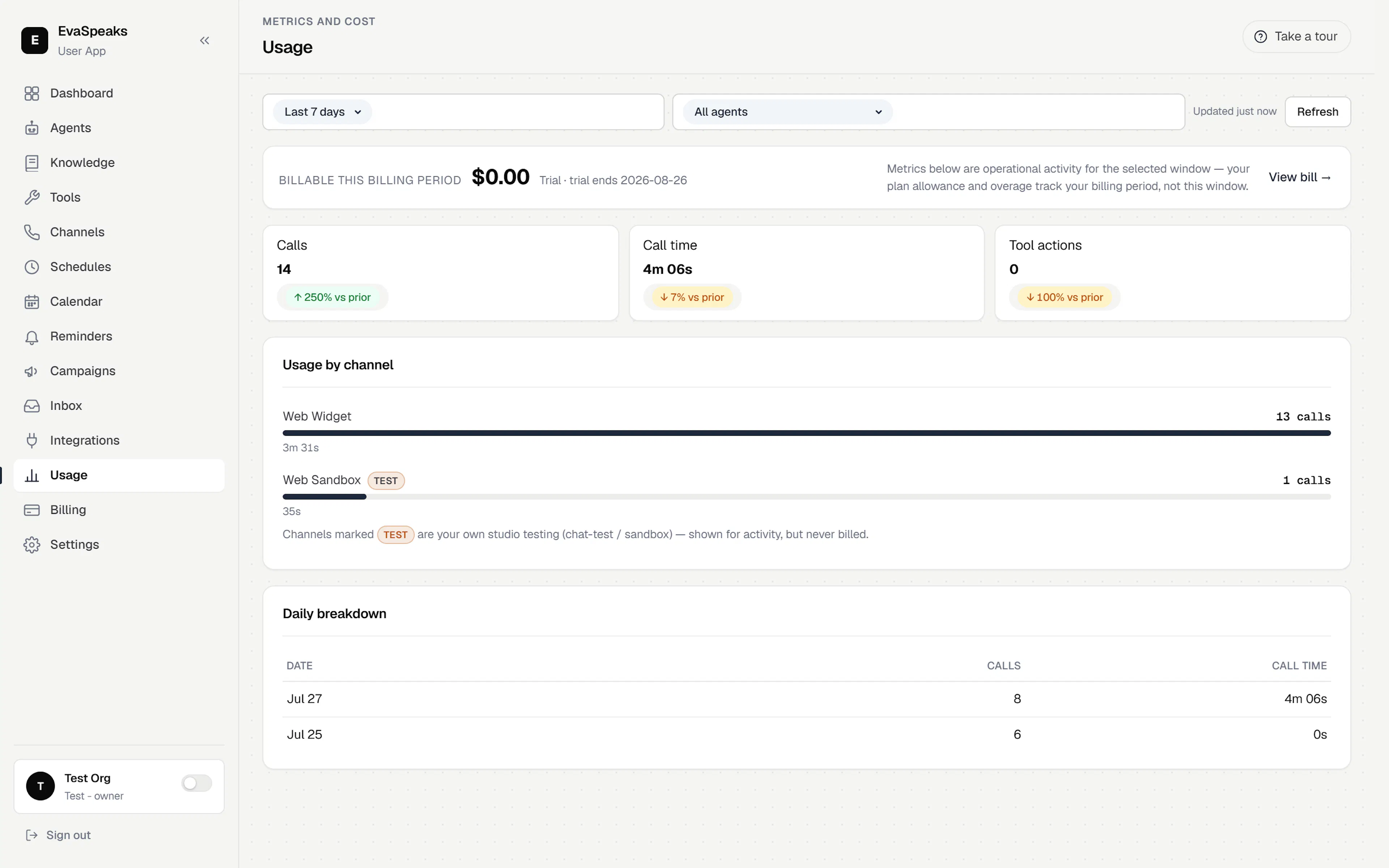Click the Campaigns megaphone icon

31,371
